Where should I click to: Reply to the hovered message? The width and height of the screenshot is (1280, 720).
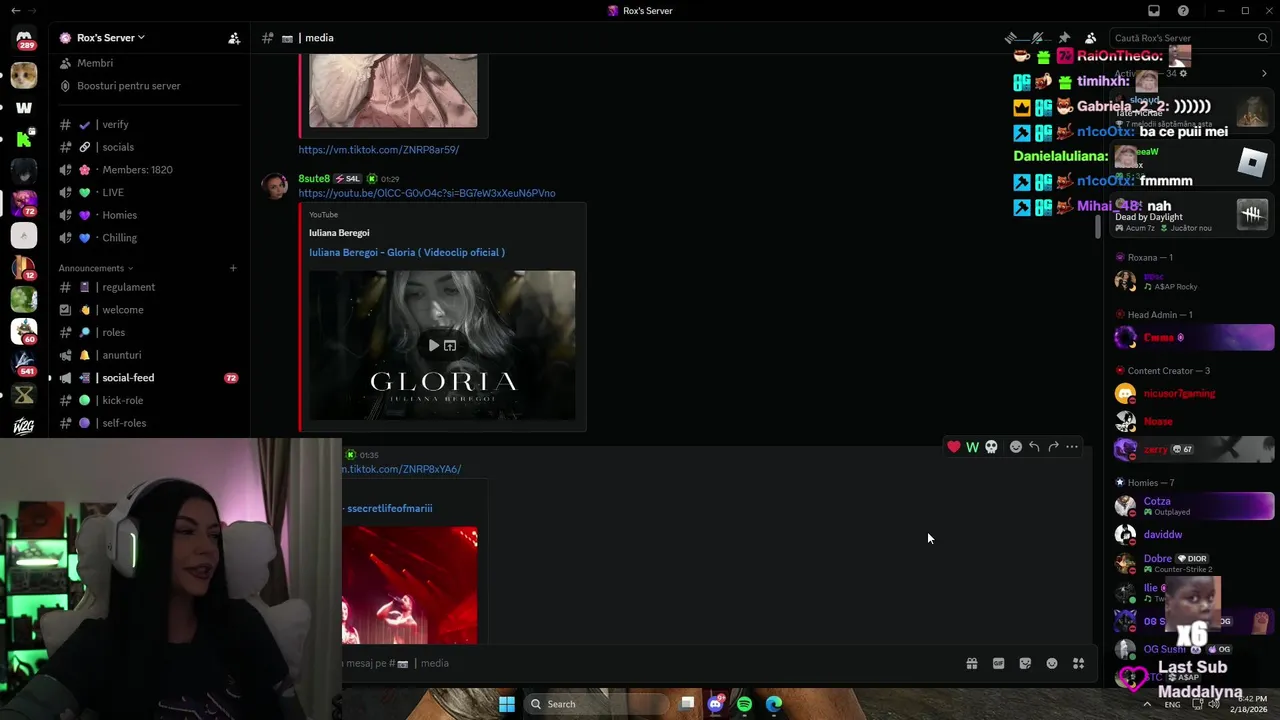tap(1034, 447)
